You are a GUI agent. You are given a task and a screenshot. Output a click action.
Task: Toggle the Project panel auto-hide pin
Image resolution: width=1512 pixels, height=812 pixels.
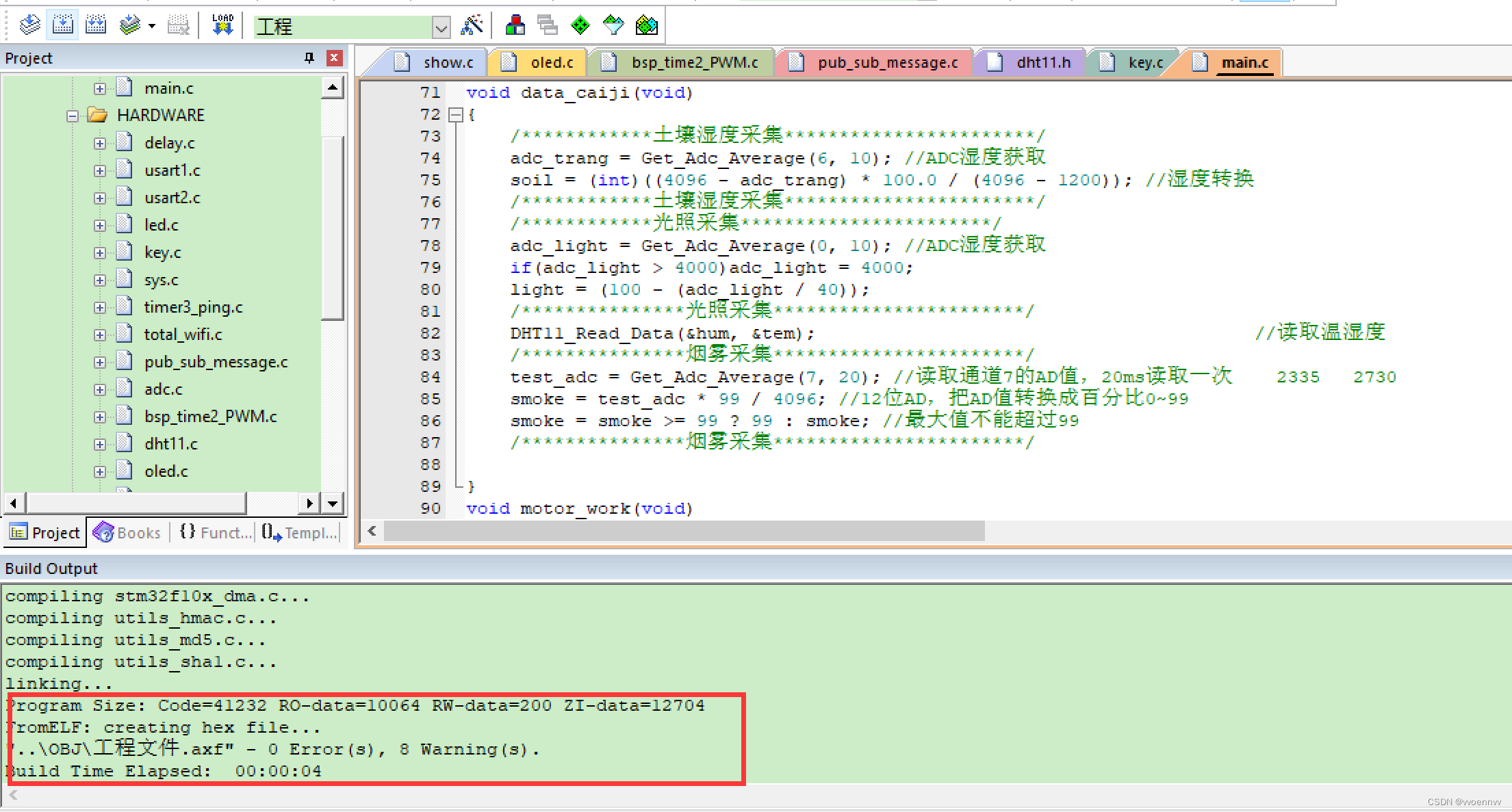[309, 58]
